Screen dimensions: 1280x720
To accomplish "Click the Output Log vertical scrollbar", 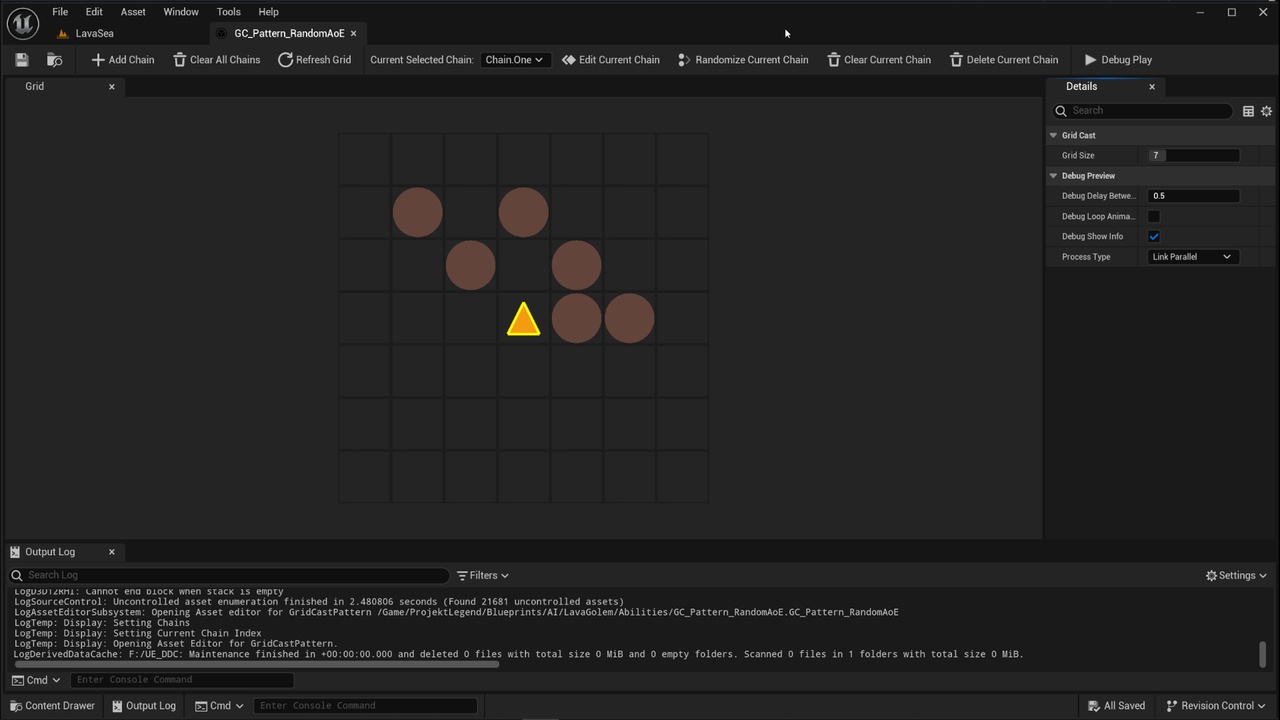I will click(x=1262, y=654).
